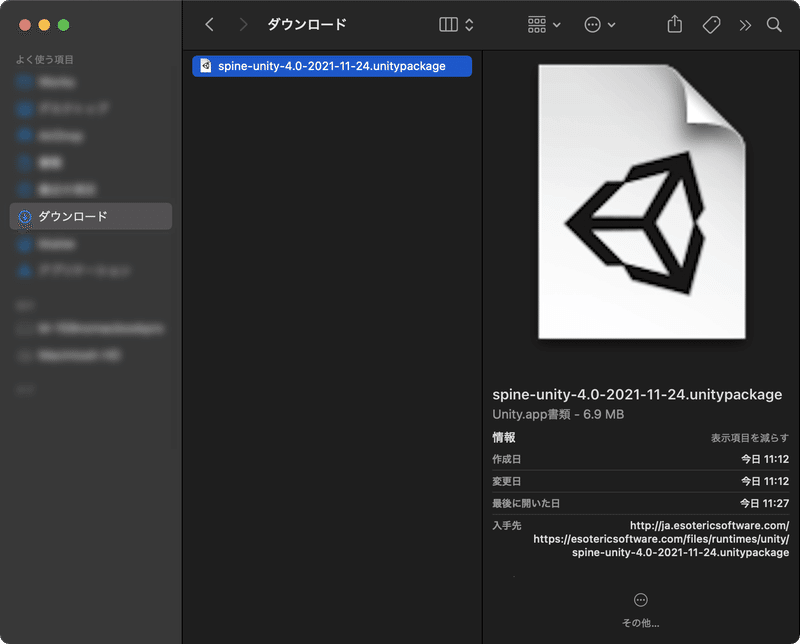
Task: Click the large Unity package preview thumbnail
Action: [641, 202]
